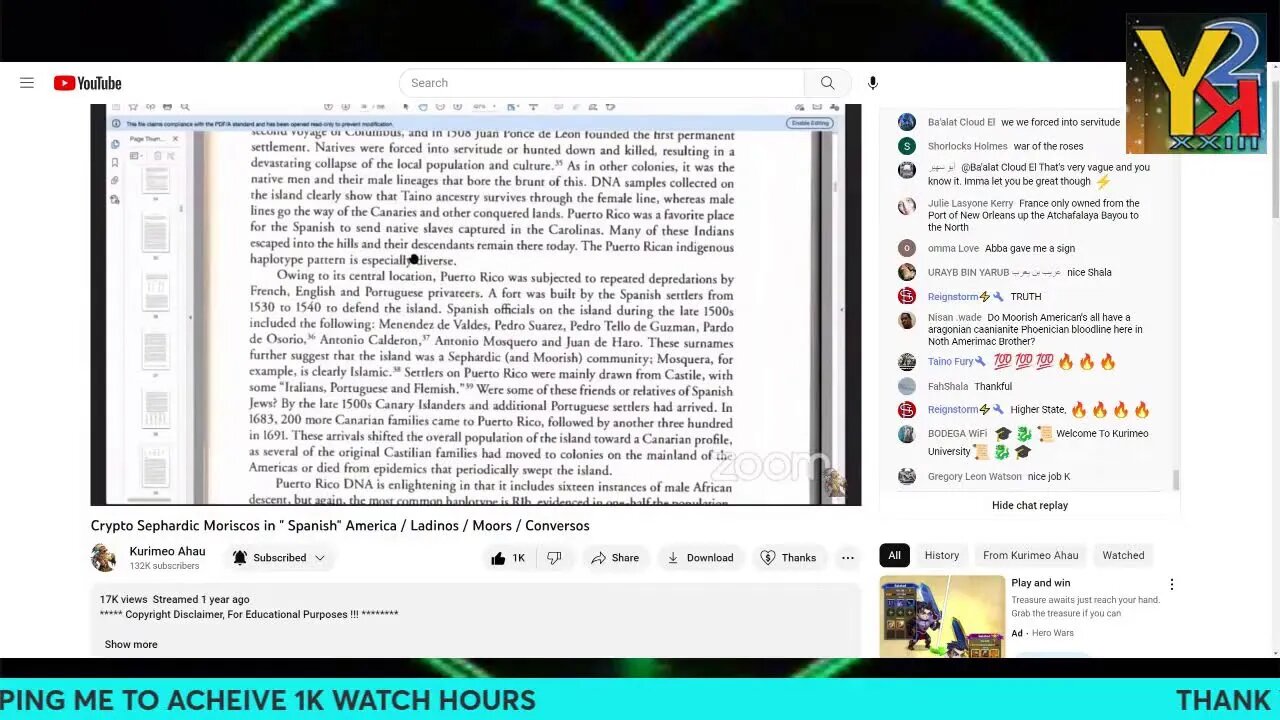This screenshot has width=1280, height=720.
Task: Click the Ba'alat Cloud El chat avatar
Action: [907, 122]
